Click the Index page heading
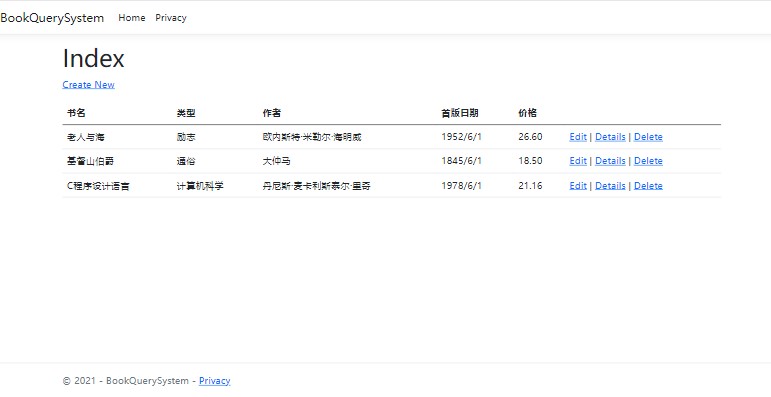Viewport: 771px width, 397px height. tap(93, 59)
